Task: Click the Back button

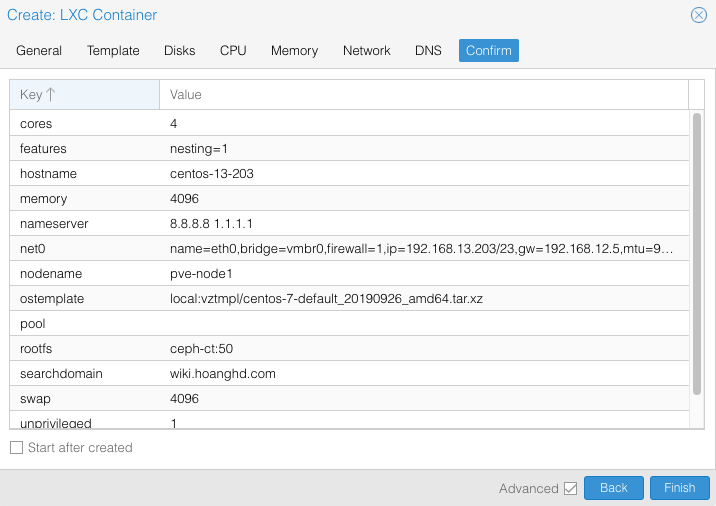Action: tap(614, 488)
